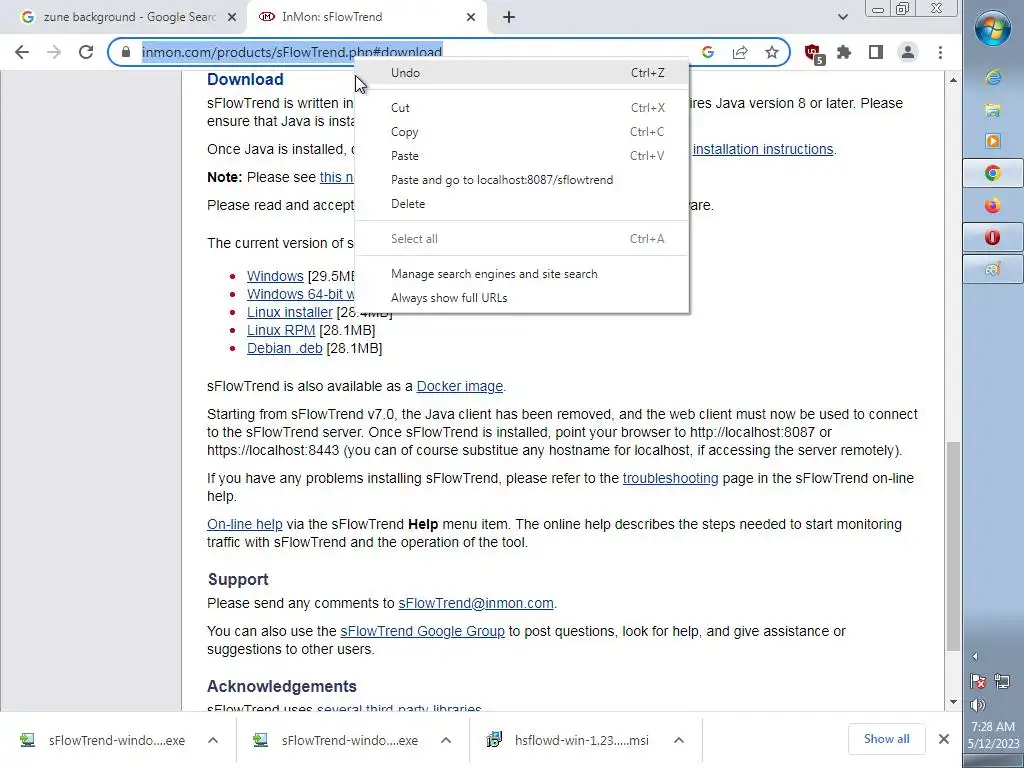The image size is (1024, 768).
Task: Launch Internet Explorer from the taskbar
Action: [993, 78]
